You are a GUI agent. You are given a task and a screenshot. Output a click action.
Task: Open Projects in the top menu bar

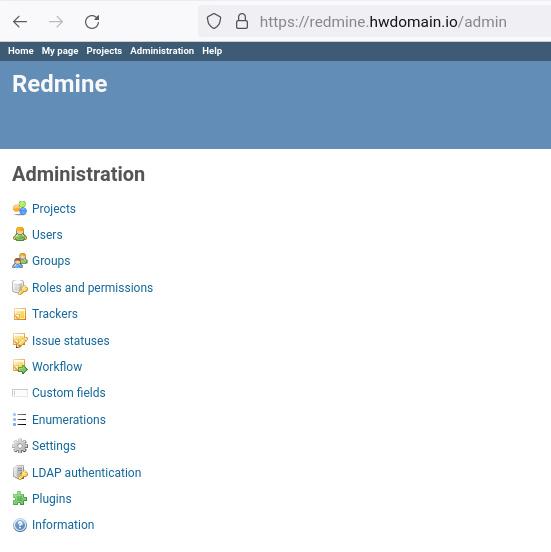coord(104,51)
